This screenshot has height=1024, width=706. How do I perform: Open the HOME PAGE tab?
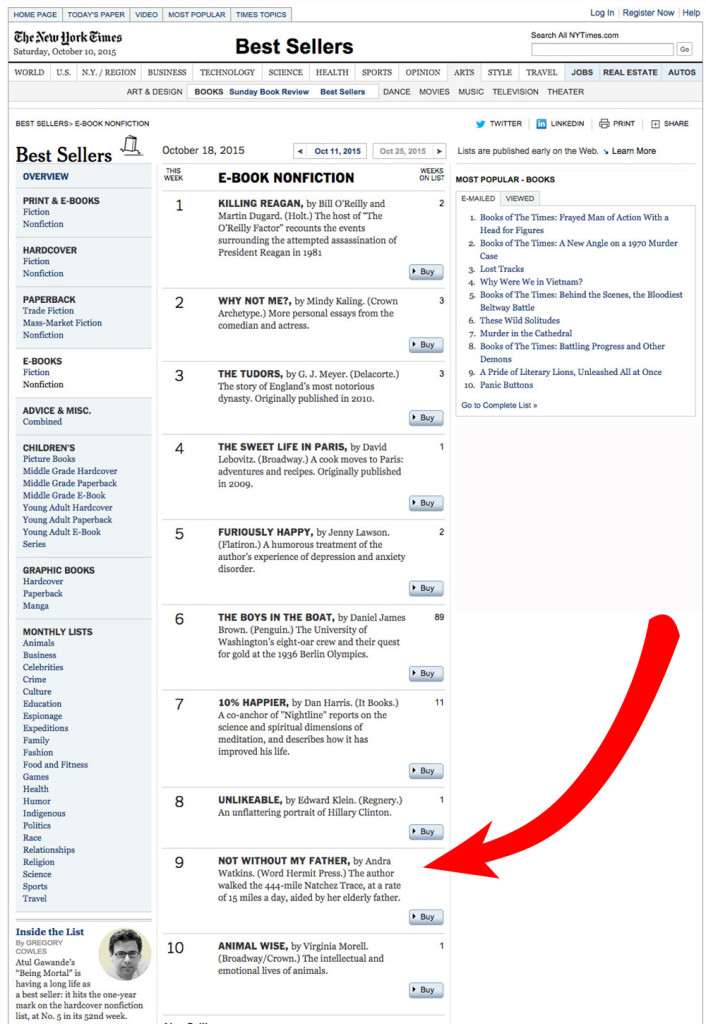click(35, 14)
